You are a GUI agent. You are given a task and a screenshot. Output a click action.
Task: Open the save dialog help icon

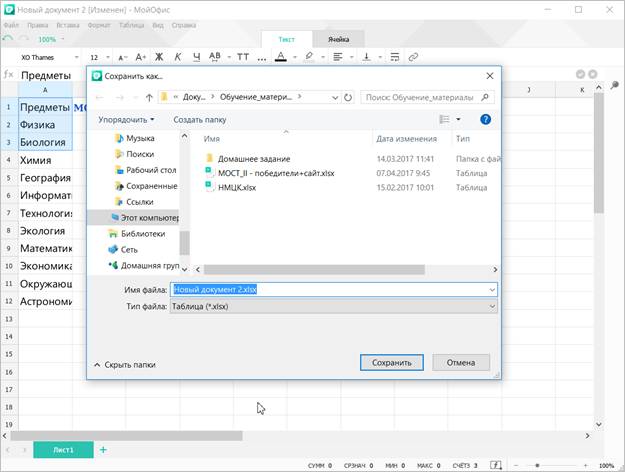485,119
